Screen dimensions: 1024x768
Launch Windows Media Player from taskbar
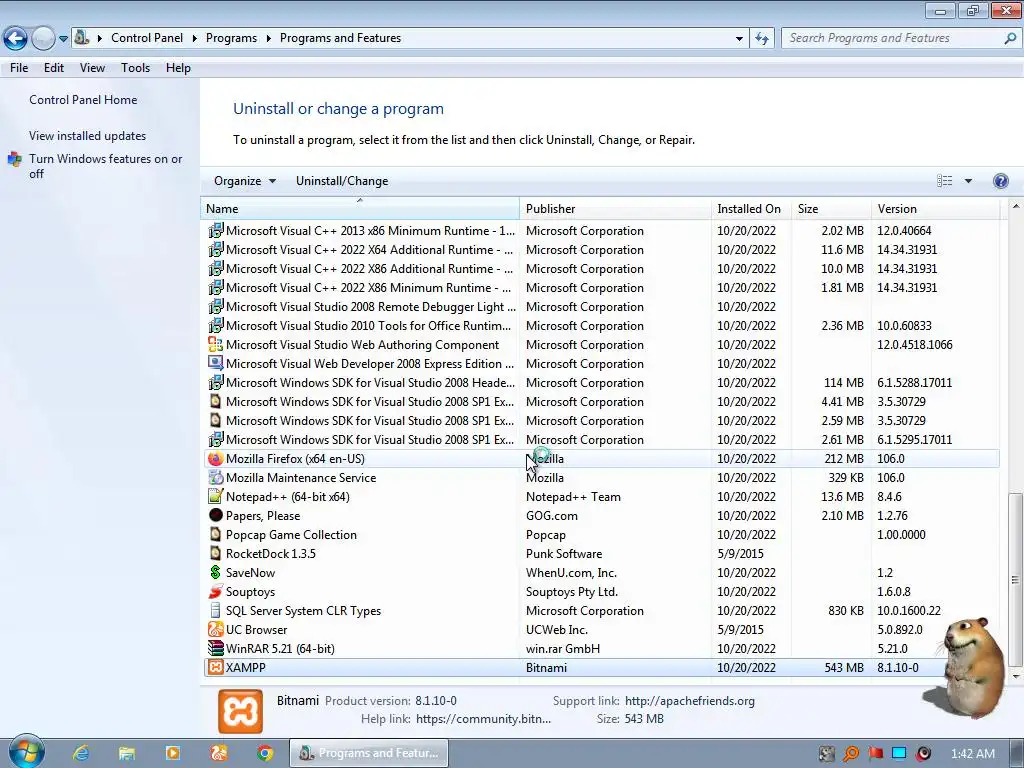tap(173, 753)
